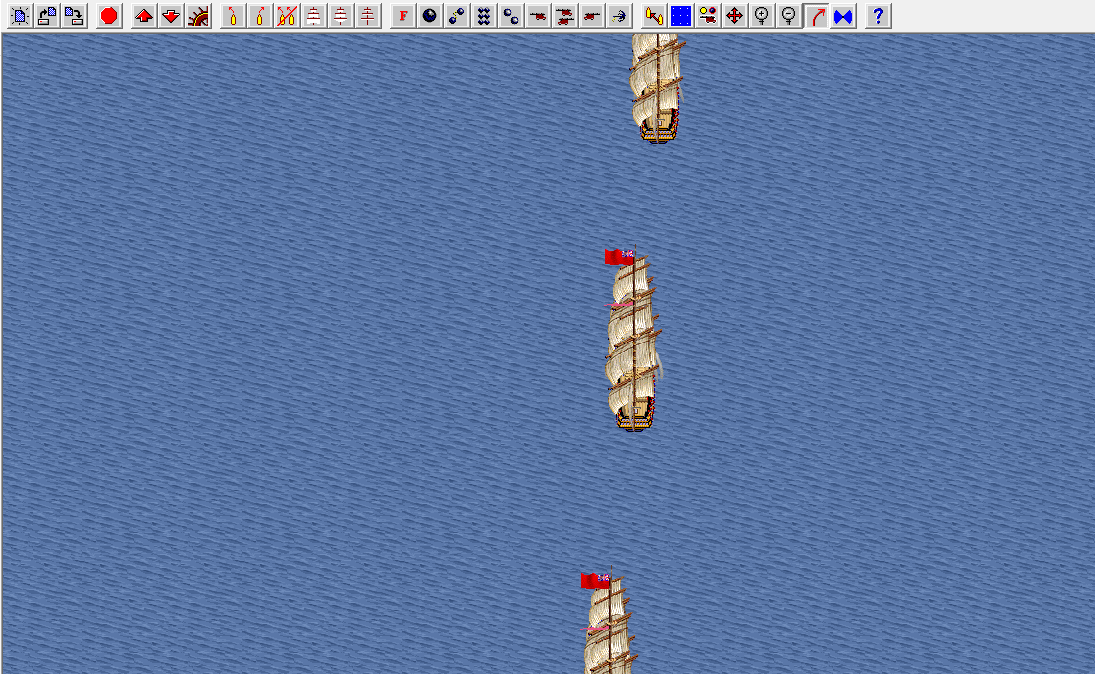The width and height of the screenshot is (1095, 674).
Task: Select the grape shot cluster icon
Action: 484,16
